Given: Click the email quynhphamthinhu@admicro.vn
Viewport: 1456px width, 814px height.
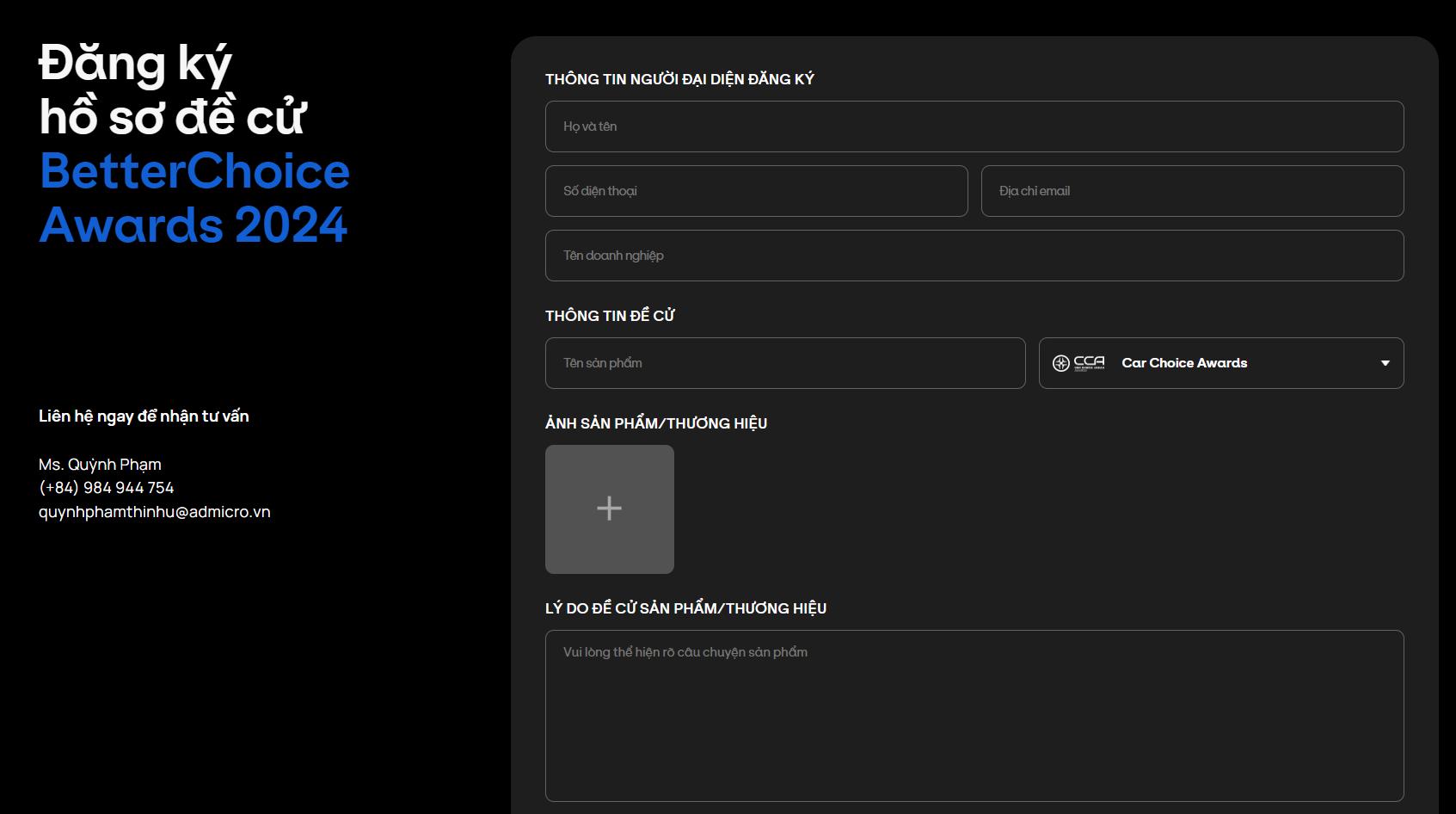Looking at the screenshot, I should [155, 512].
